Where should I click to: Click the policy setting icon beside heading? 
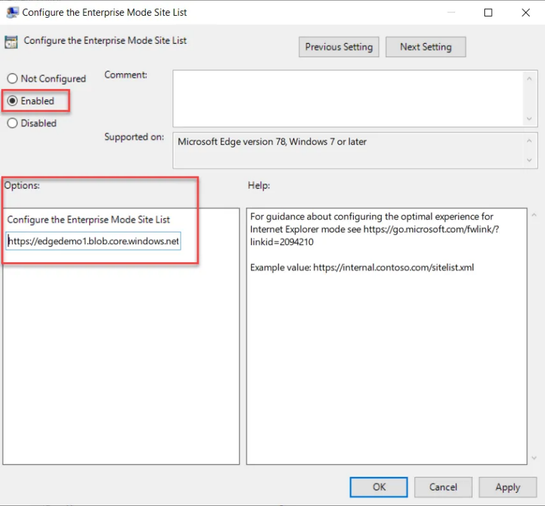[11, 42]
